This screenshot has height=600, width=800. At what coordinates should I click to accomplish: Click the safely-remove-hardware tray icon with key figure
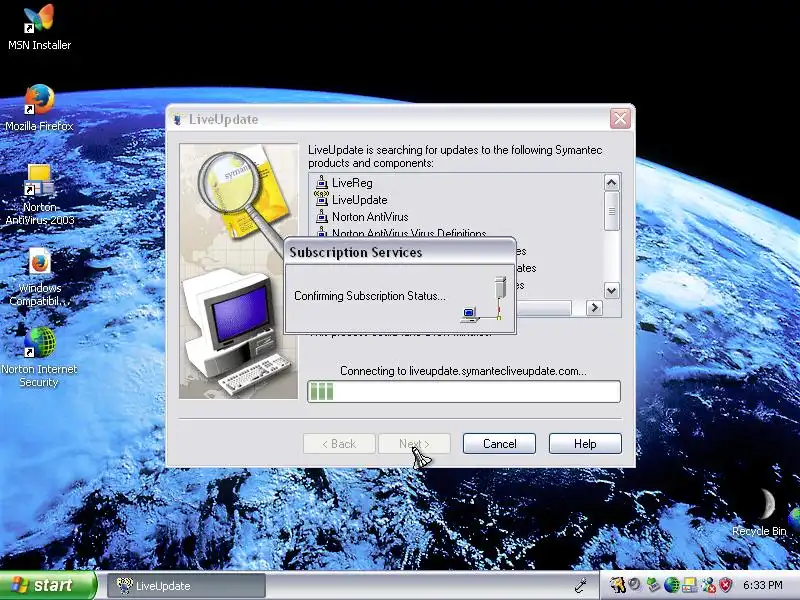point(617,585)
